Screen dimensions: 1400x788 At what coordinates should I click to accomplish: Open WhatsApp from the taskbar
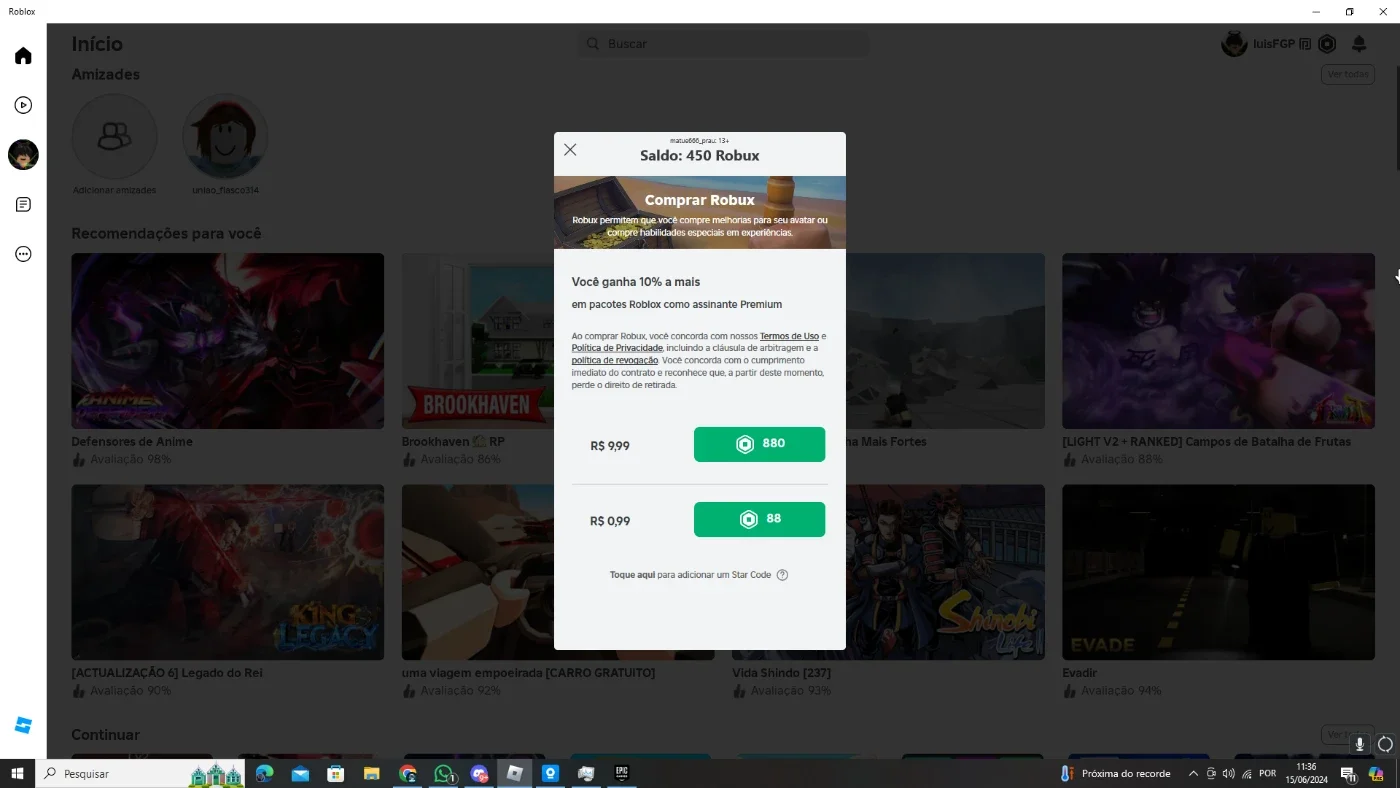(x=444, y=774)
